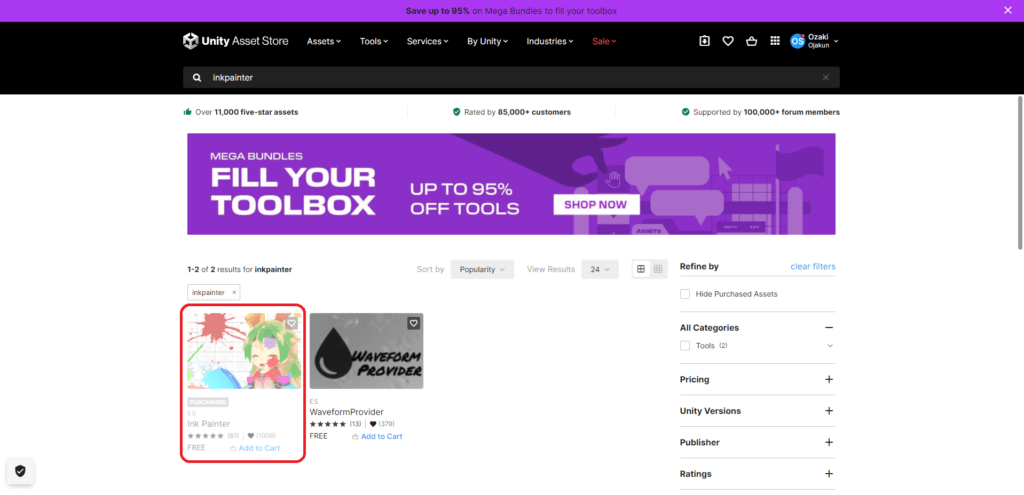Expand the Unity Versions filter section

[x=828, y=411]
